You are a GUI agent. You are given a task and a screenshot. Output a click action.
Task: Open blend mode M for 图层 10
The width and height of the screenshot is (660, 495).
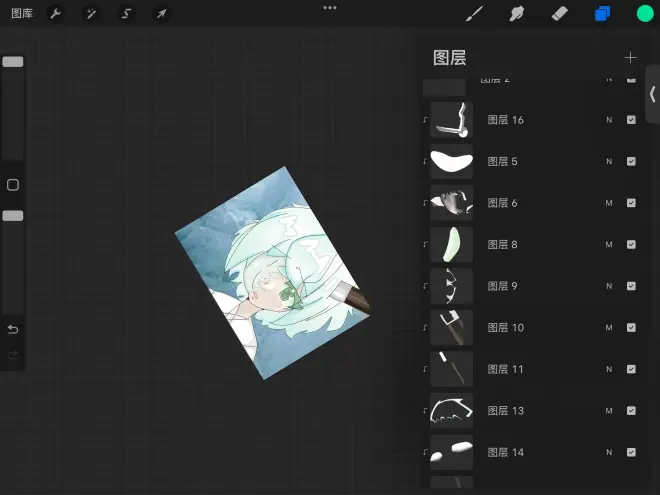[608, 328]
